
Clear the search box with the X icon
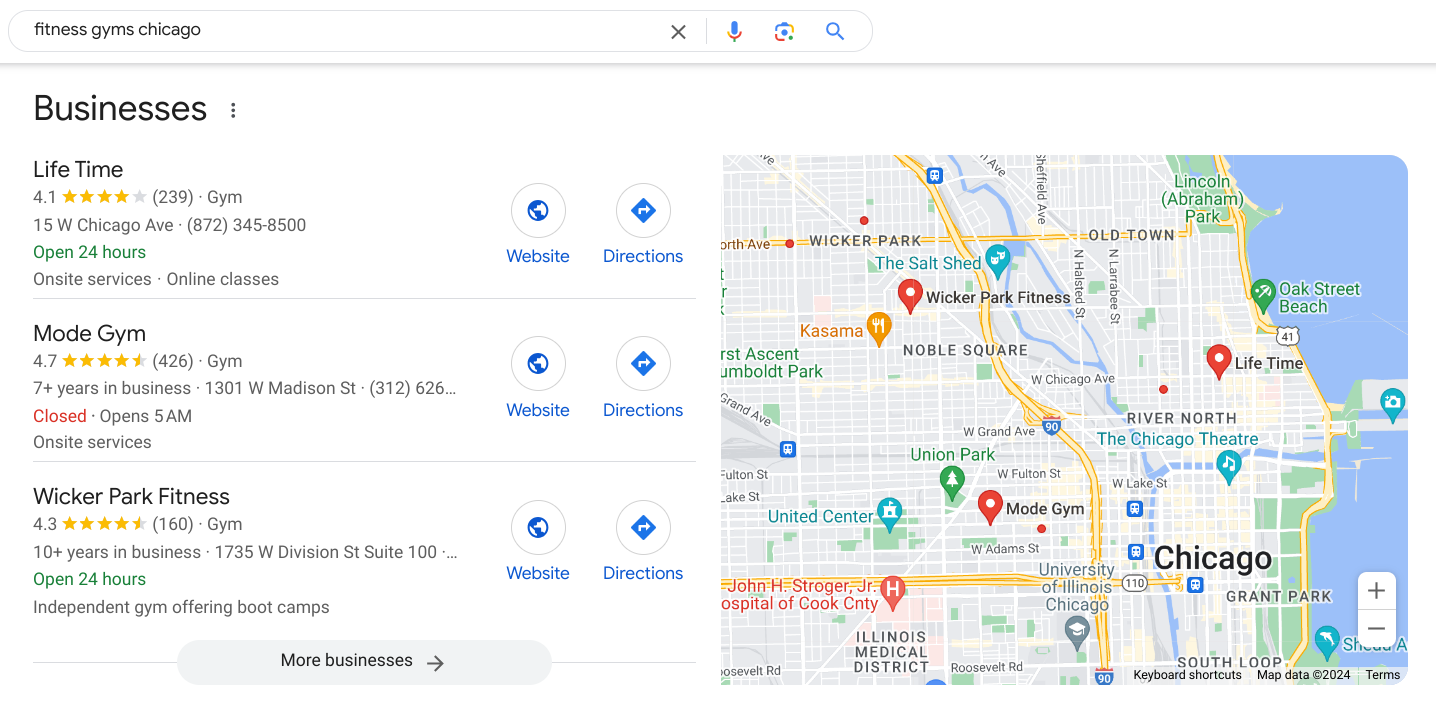[x=678, y=32]
